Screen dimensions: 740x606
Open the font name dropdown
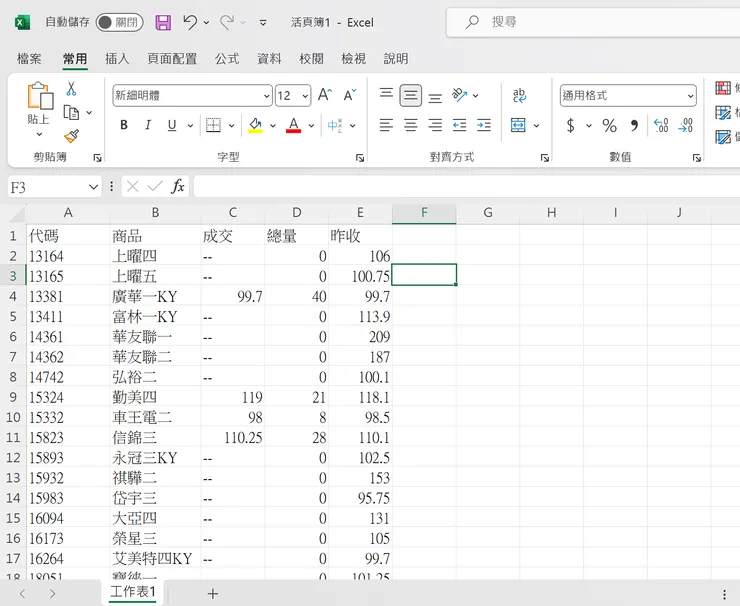pyautogui.click(x=266, y=96)
